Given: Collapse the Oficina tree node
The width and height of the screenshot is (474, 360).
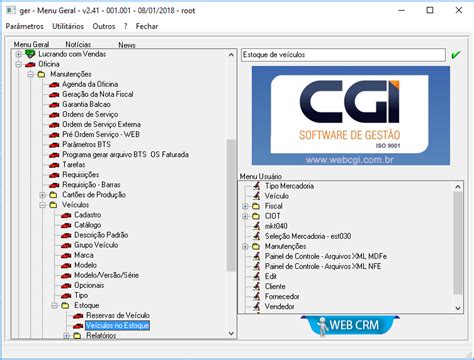Looking at the screenshot, I should (x=19, y=64).
